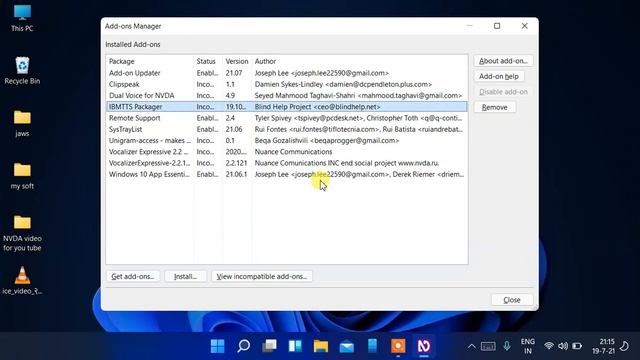The height and width of the screenshot is (360, 640).
Task: Open taskbar Search icon
Action: [244, 346]
